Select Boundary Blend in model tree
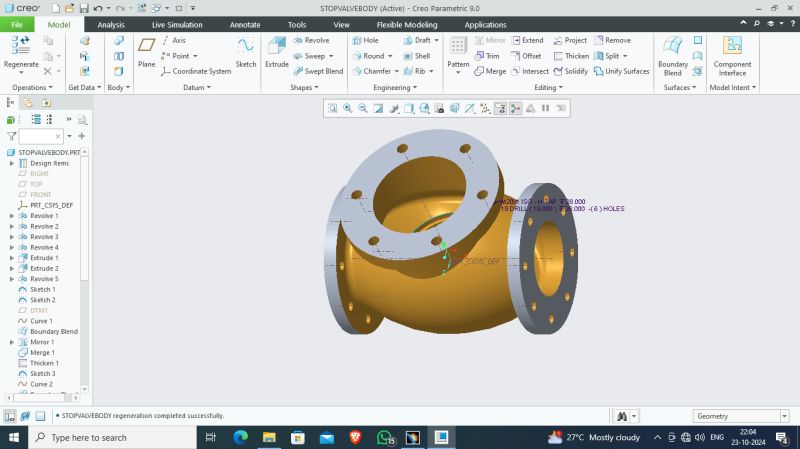This screenshot has width=800, height=449. click(x=48, y=332)
